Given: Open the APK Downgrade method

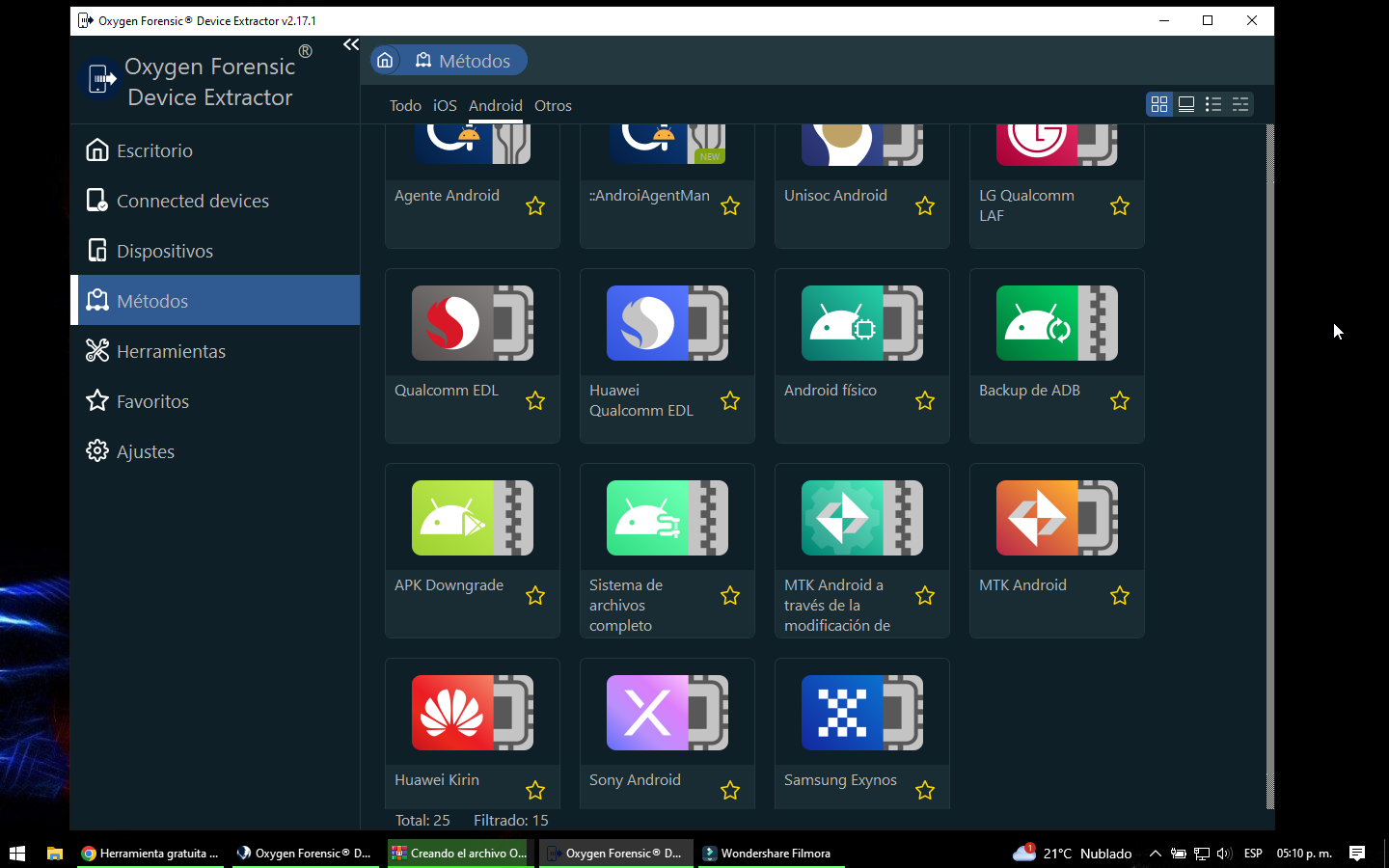Looking at the screenshot, I should pyautogui.click(x=472, y=519).
